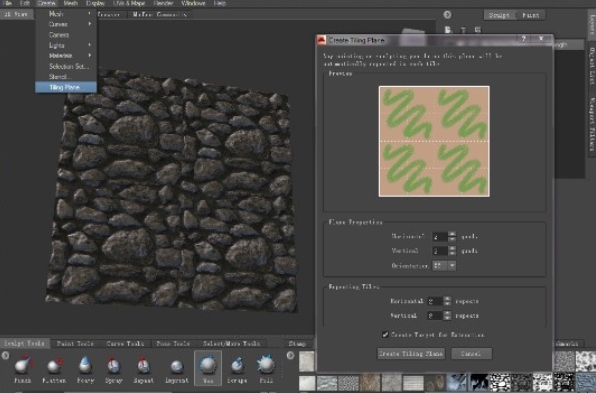Viewport: 596px width, 393px height.
Task: Open the Edit menu
Action: (25, 3)
